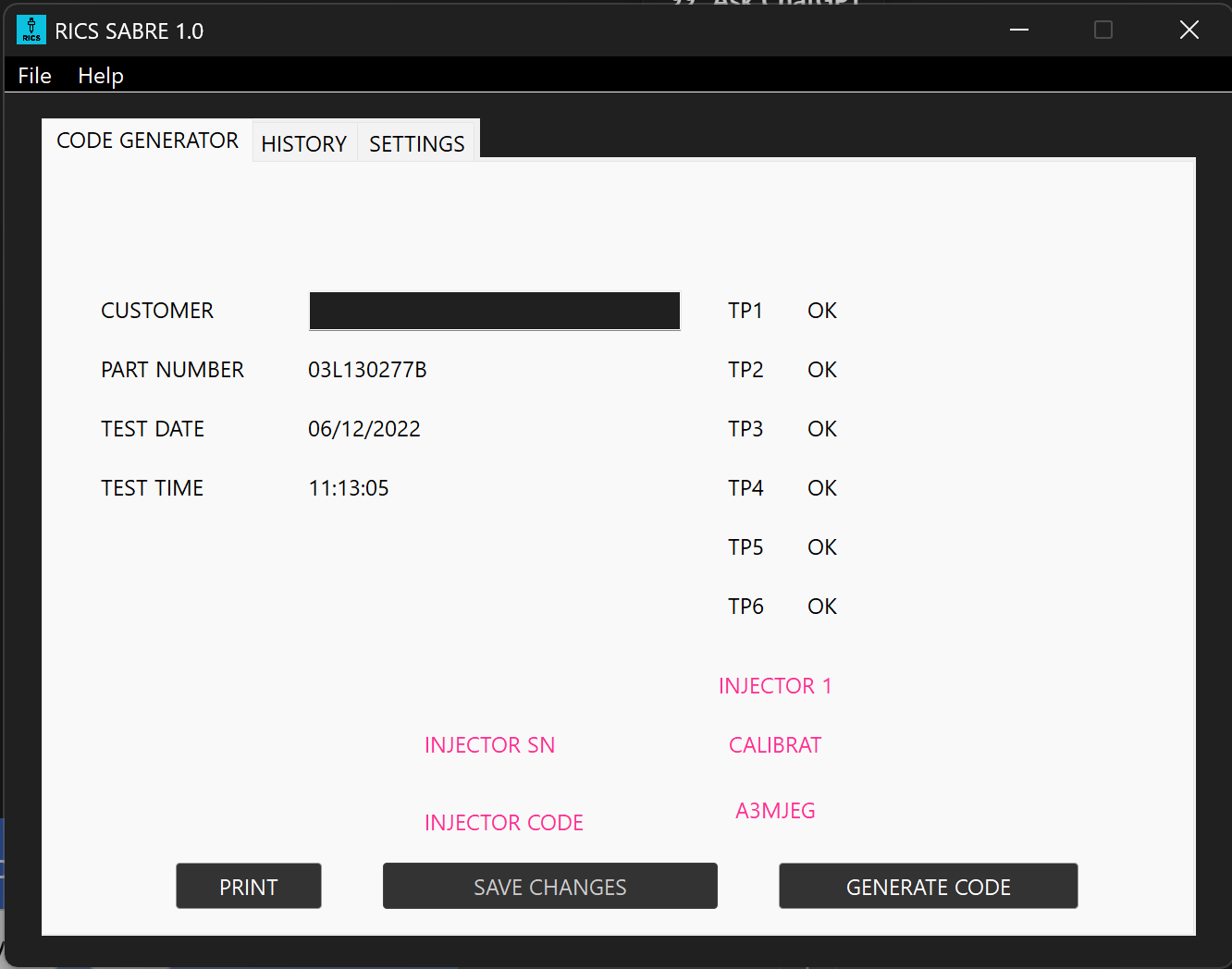Click the OK status beside TP4
1232x969 pixels.
coord(822,488)
